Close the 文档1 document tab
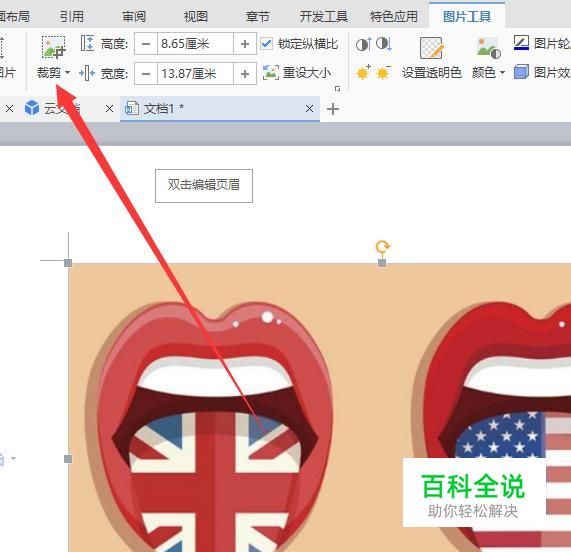571x552 pixels. tap(309, 109)
